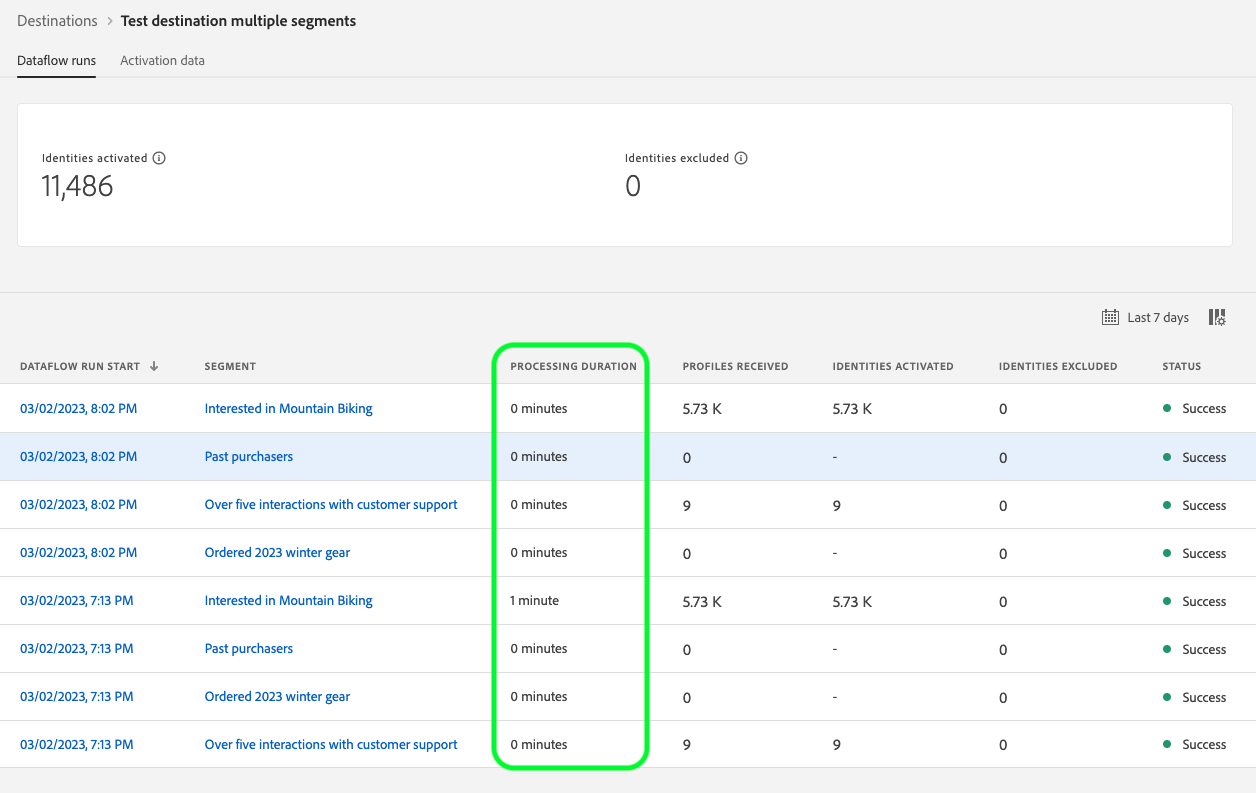Screen dimensions: 1256x793
Task: Click the Segment column header
Action: click(x=230, y=366)
